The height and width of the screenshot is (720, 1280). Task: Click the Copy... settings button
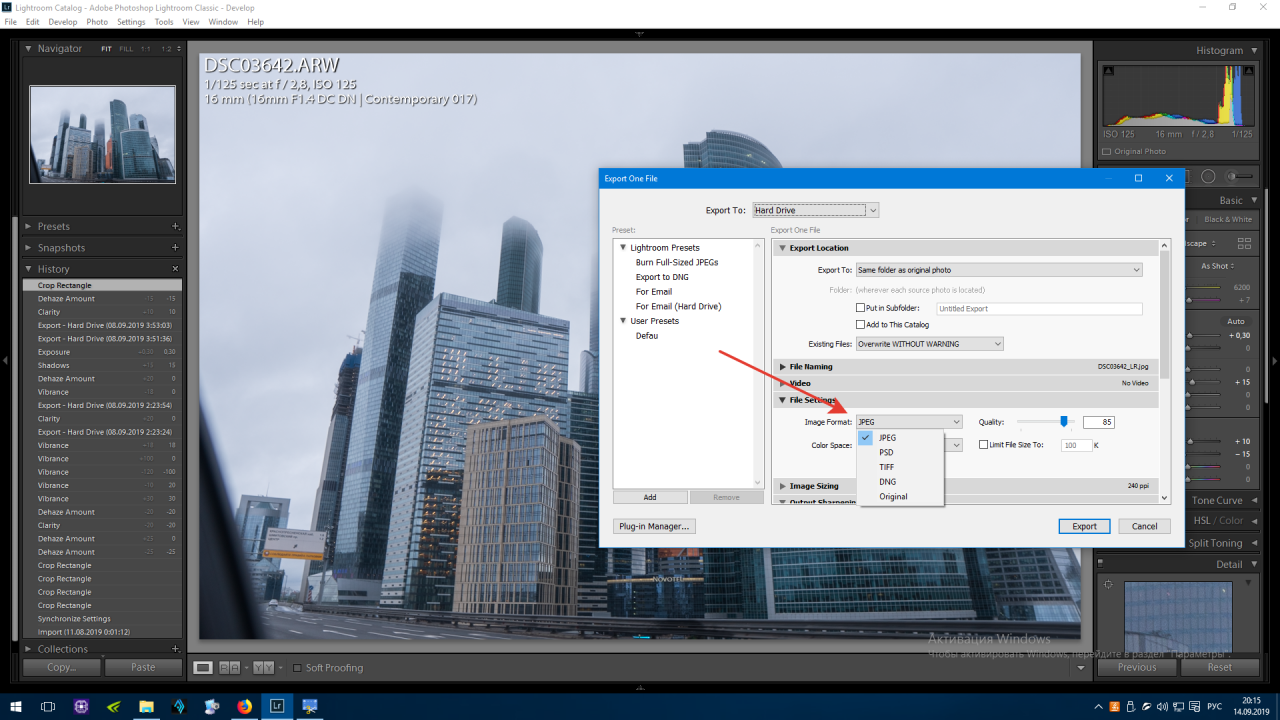(x=61, y=667)
